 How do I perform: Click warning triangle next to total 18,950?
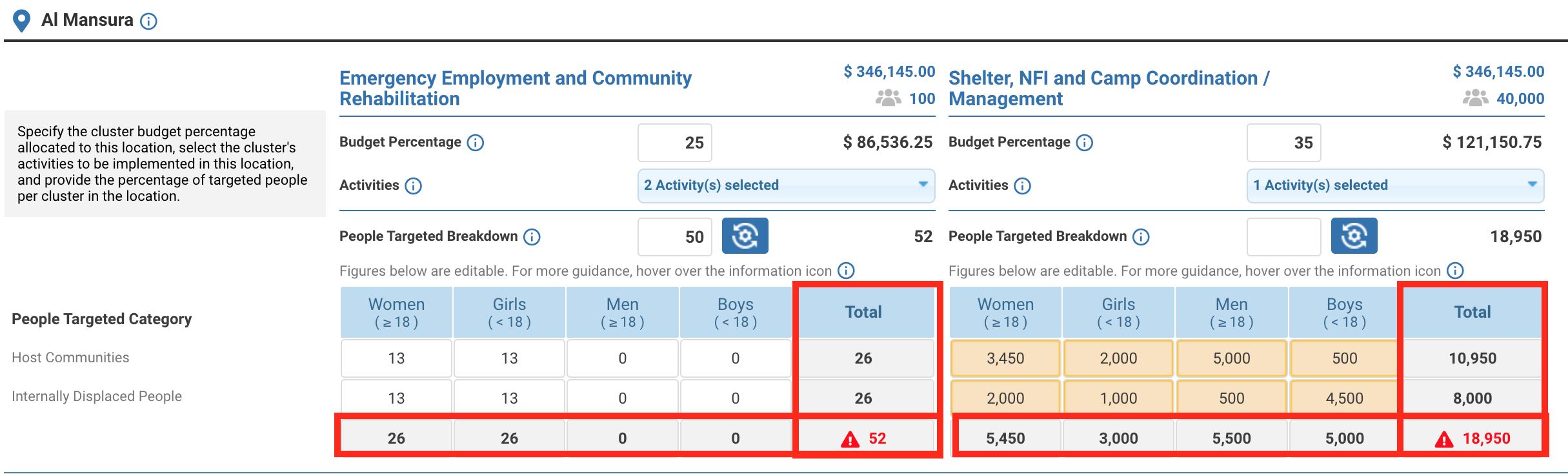(1444, 440)
